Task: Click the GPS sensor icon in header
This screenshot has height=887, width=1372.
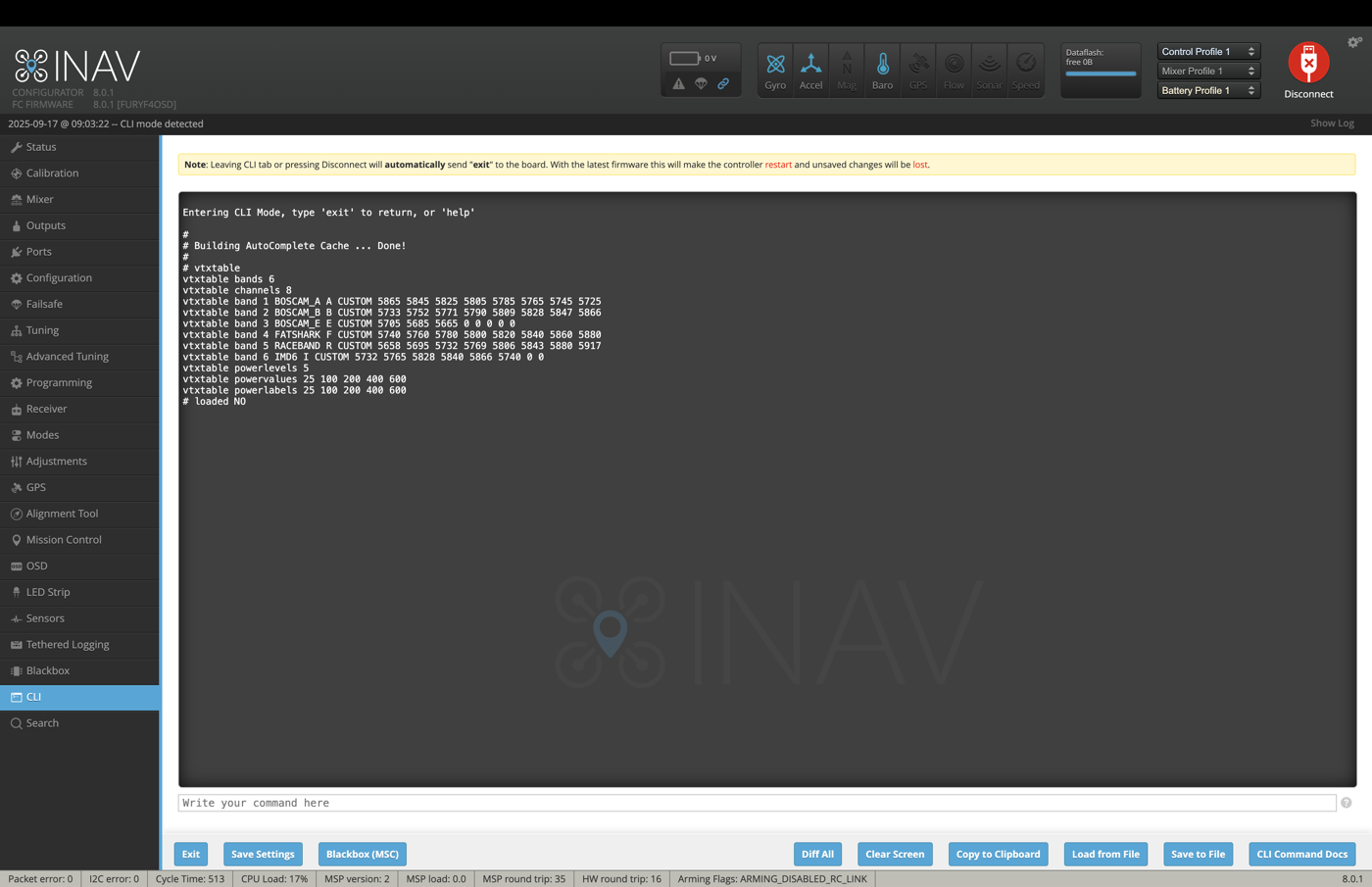Action: tap(918, 71)
